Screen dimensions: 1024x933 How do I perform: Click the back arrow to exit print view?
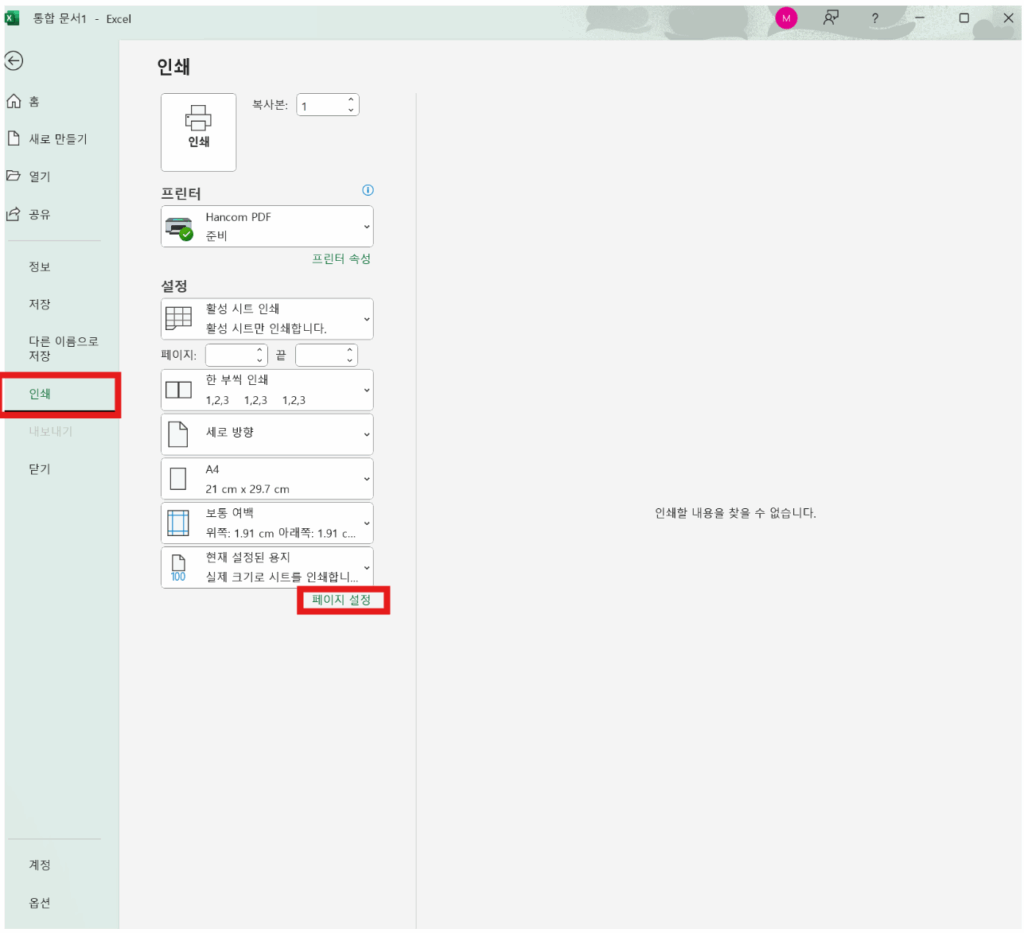pyautogui.click(x=13, y=61)
